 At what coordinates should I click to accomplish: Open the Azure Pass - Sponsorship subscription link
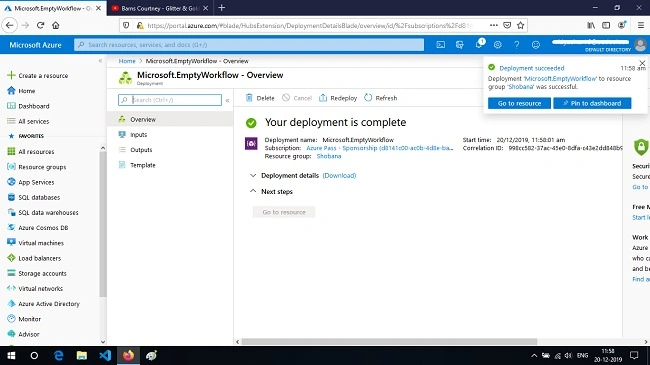[380, 148]
